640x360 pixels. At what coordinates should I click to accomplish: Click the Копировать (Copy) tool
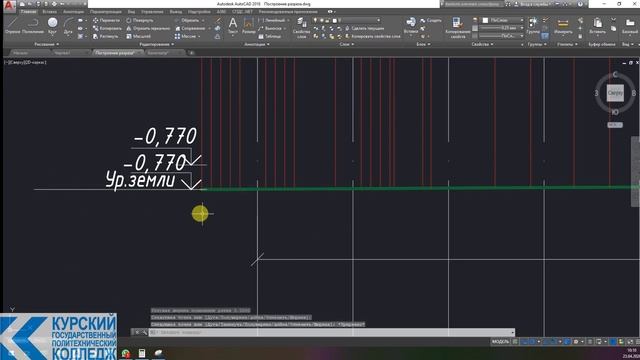107,28
